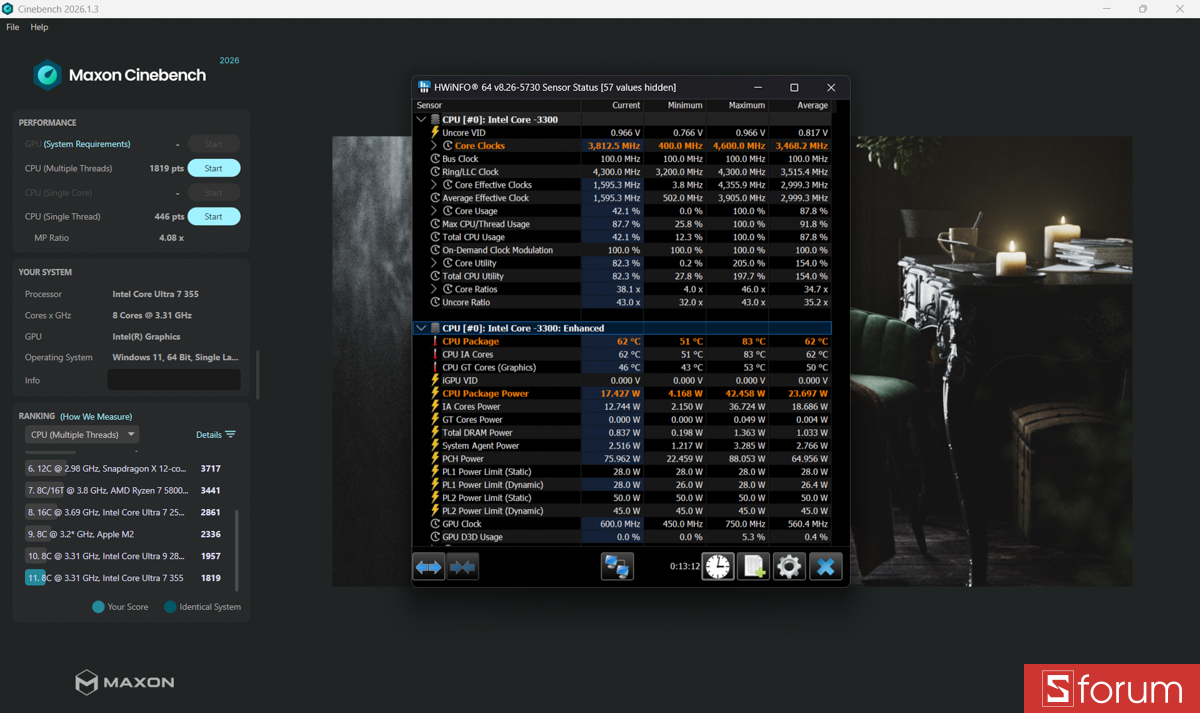Click the Your Score legend dot

tap(98, 607)
